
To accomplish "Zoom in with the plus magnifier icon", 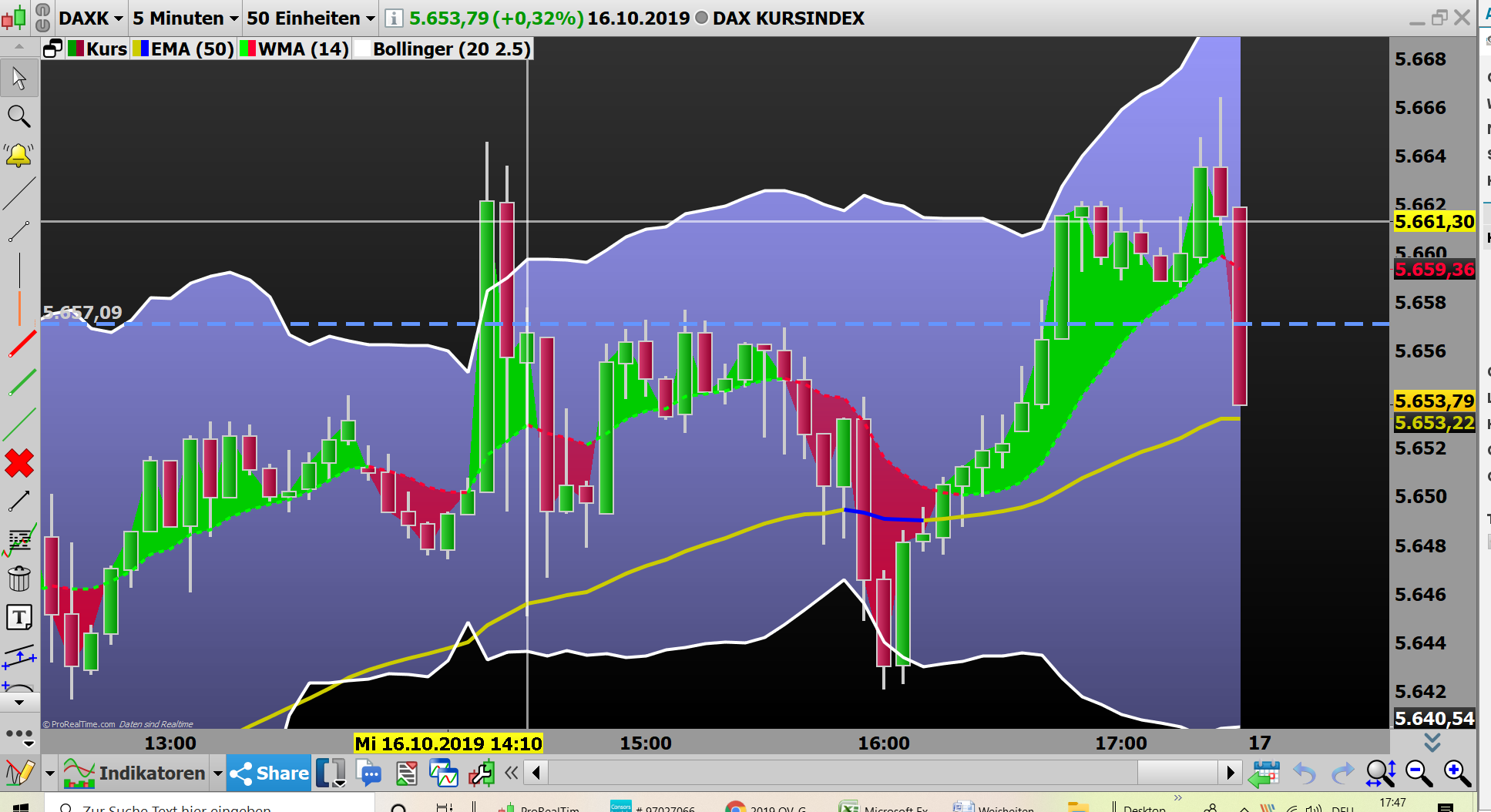I will pos(1455,773).
